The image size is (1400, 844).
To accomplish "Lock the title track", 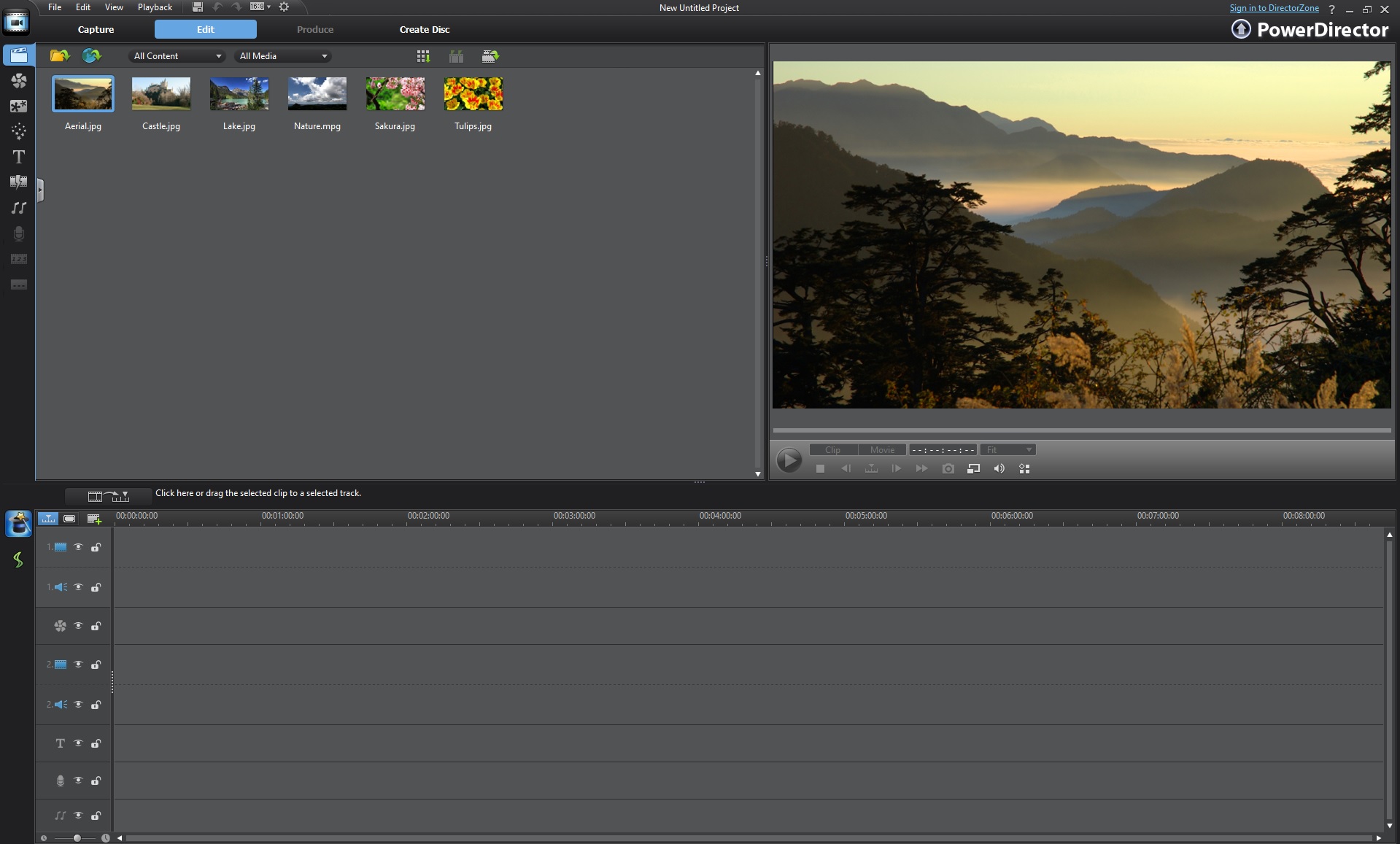I will [x=96, y=744].
